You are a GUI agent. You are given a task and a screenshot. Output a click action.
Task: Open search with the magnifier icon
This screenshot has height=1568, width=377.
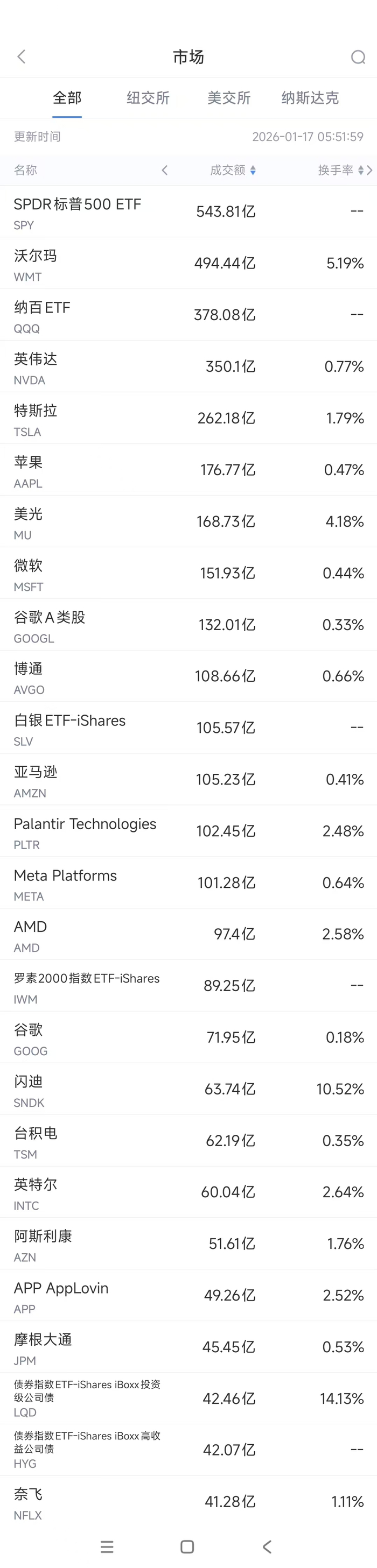click(358, 57)
